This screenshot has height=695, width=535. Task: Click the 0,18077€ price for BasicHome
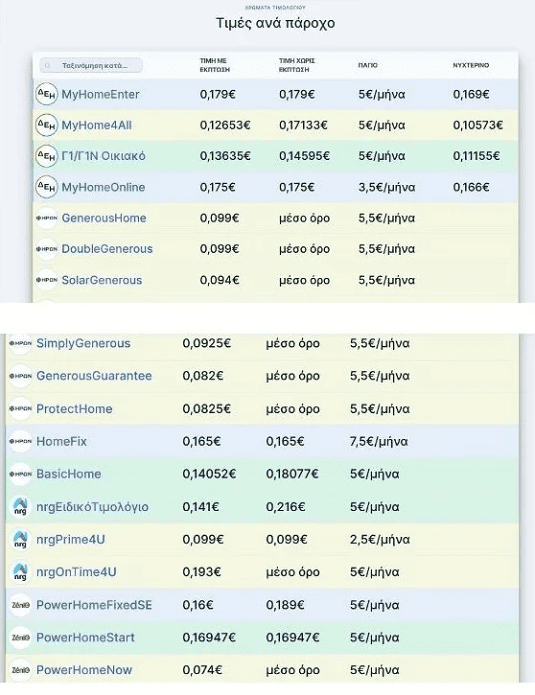click(292, 474)
